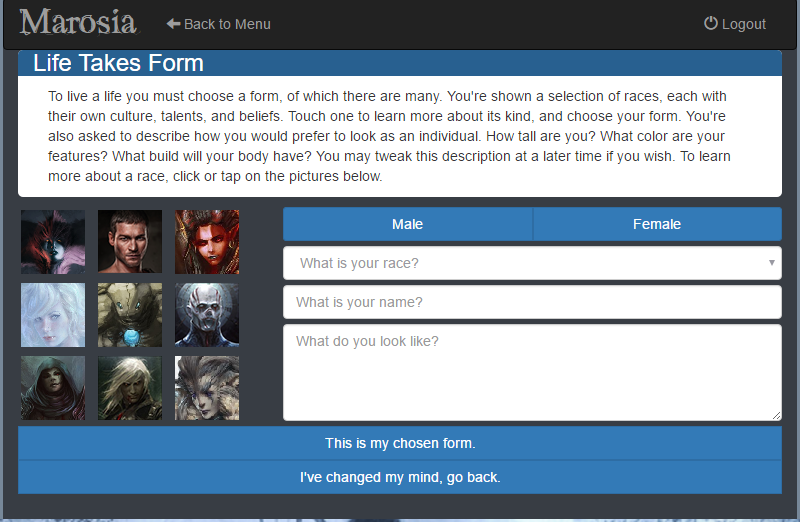This screenshot has width=800, height=522.
Task: Pick the bald pale undead face portrait
Action: click(207, 315)
